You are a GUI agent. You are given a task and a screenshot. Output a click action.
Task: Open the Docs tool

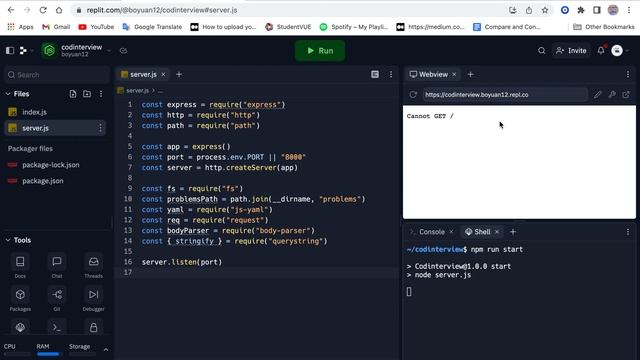pos(20,266)
